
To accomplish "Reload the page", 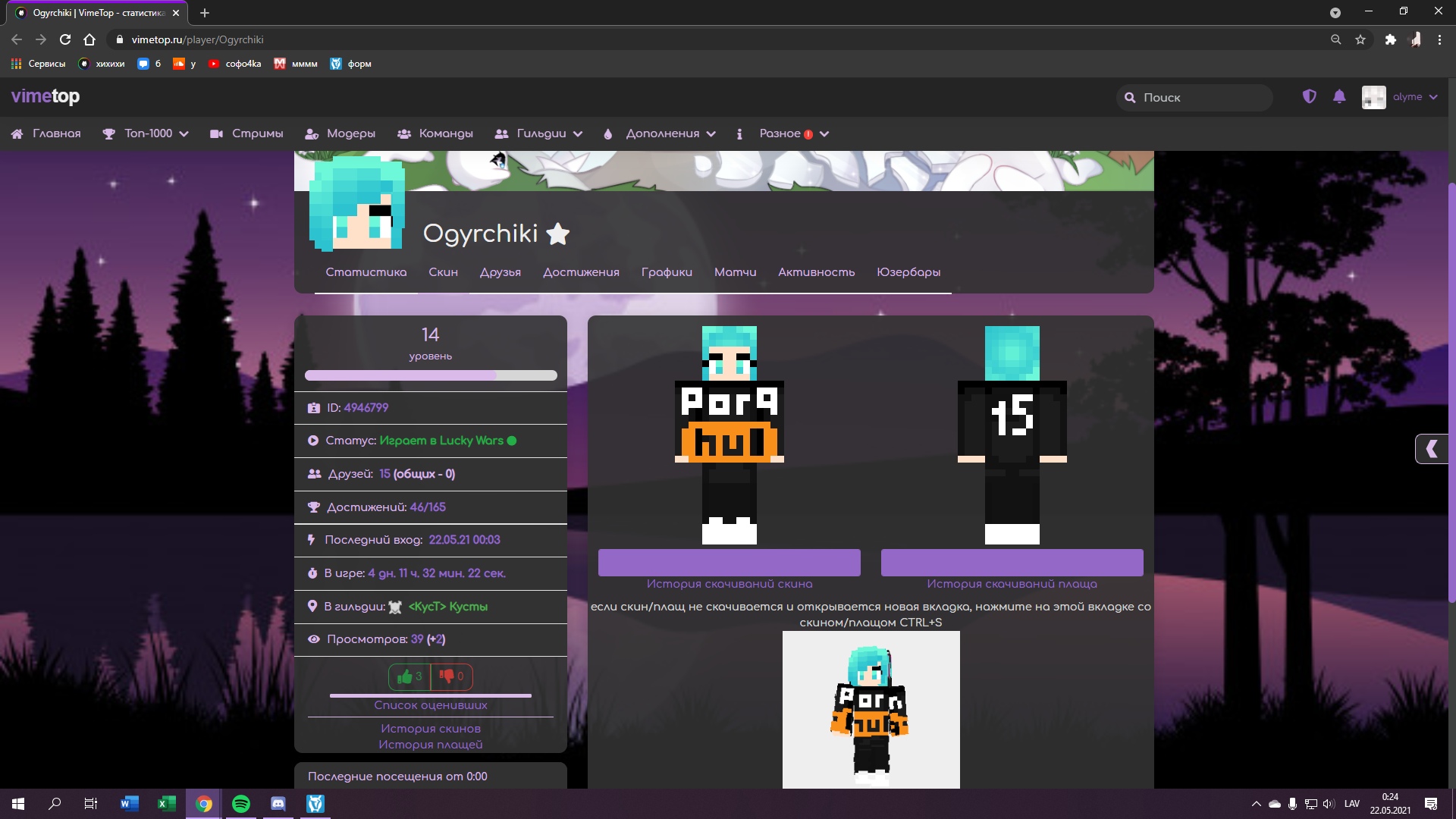I will [x=65, y=39].
